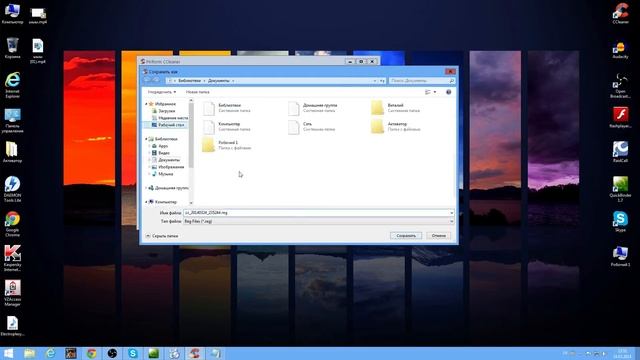Switch to CCleaner in taskbar
Screen dimensions: 640x360
pyautogui.click(x=194, y=353)
